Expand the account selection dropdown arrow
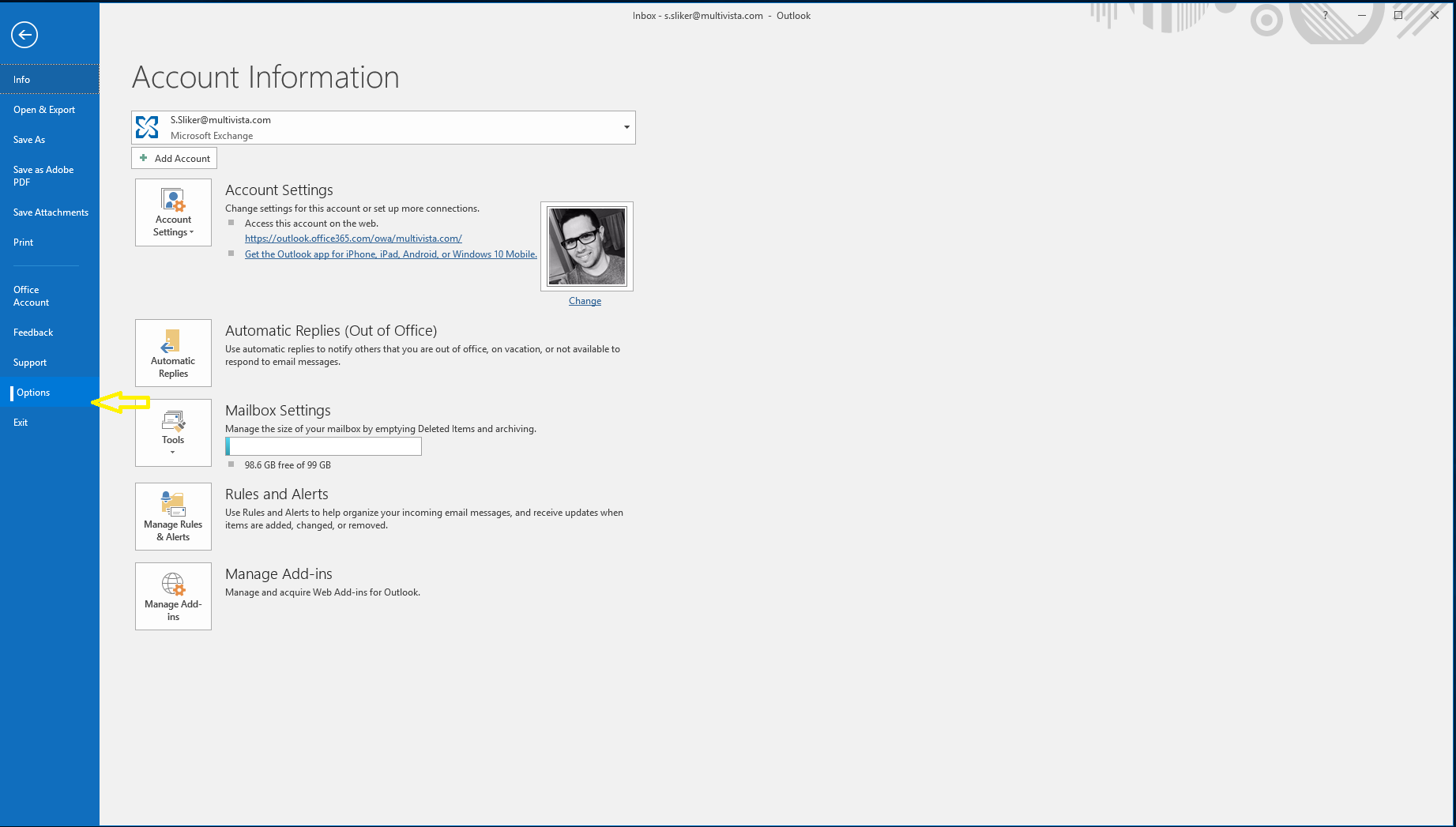 coord(626,127)
